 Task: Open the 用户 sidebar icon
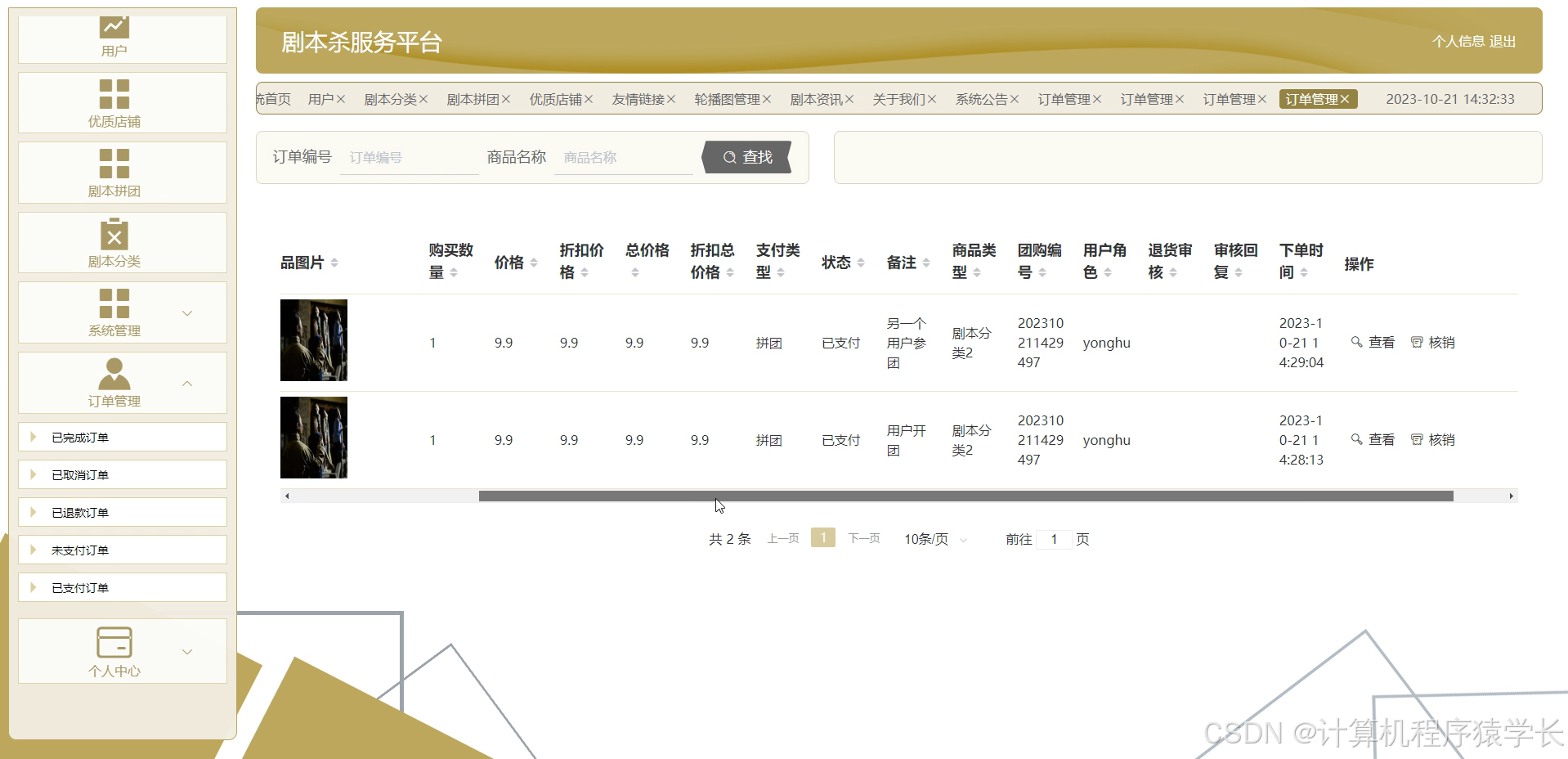pos(114,27)
